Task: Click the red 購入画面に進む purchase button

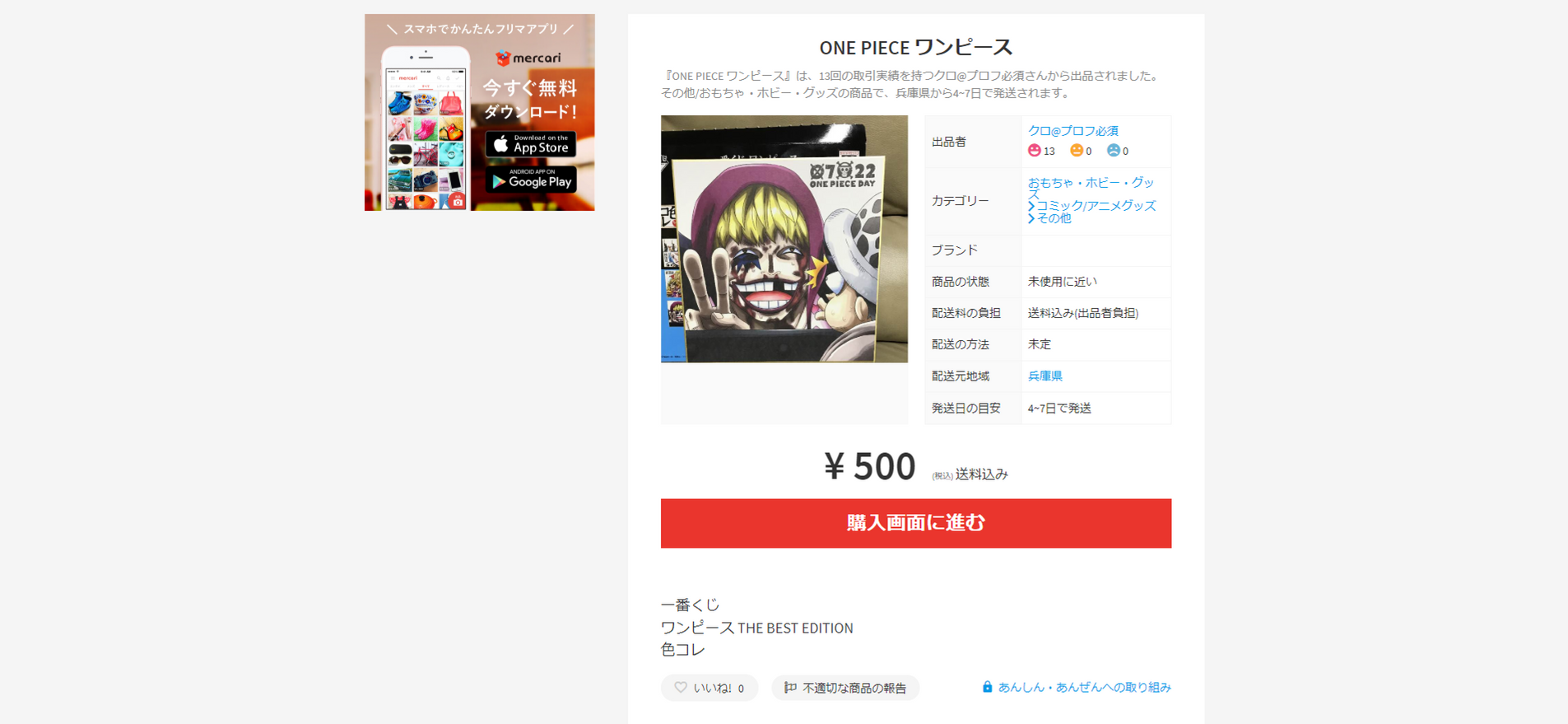Action: pyautogui.click(x=915, y=523)
